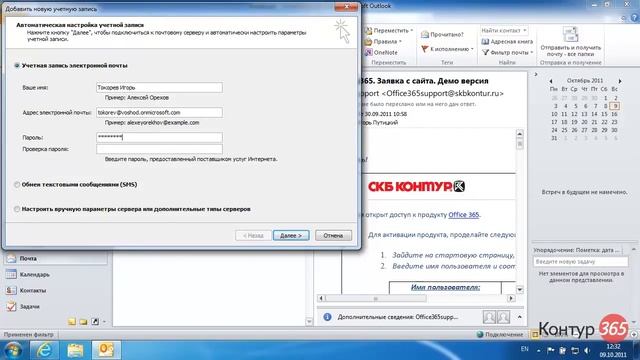Click the shortcuts icon in navigation pane
640x360 pixels.
[95, 322]
